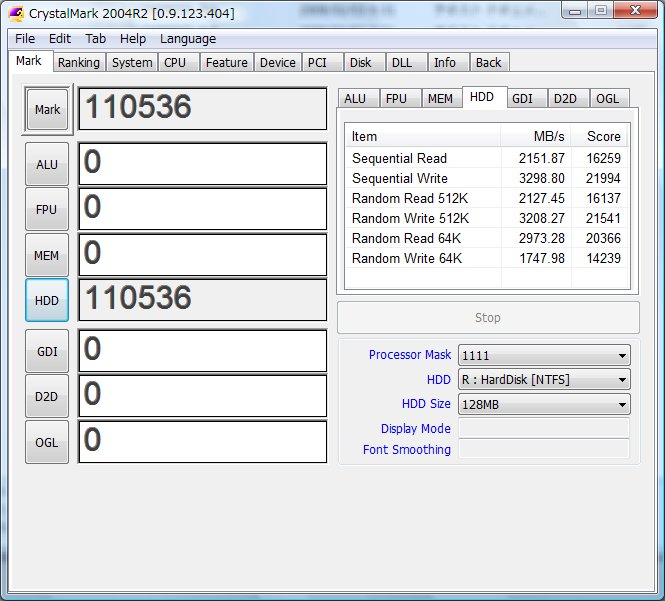The height and width of the screenshot is (601, 665).
Task: Run the HDD benchmark button
Action: pos(47,300)
